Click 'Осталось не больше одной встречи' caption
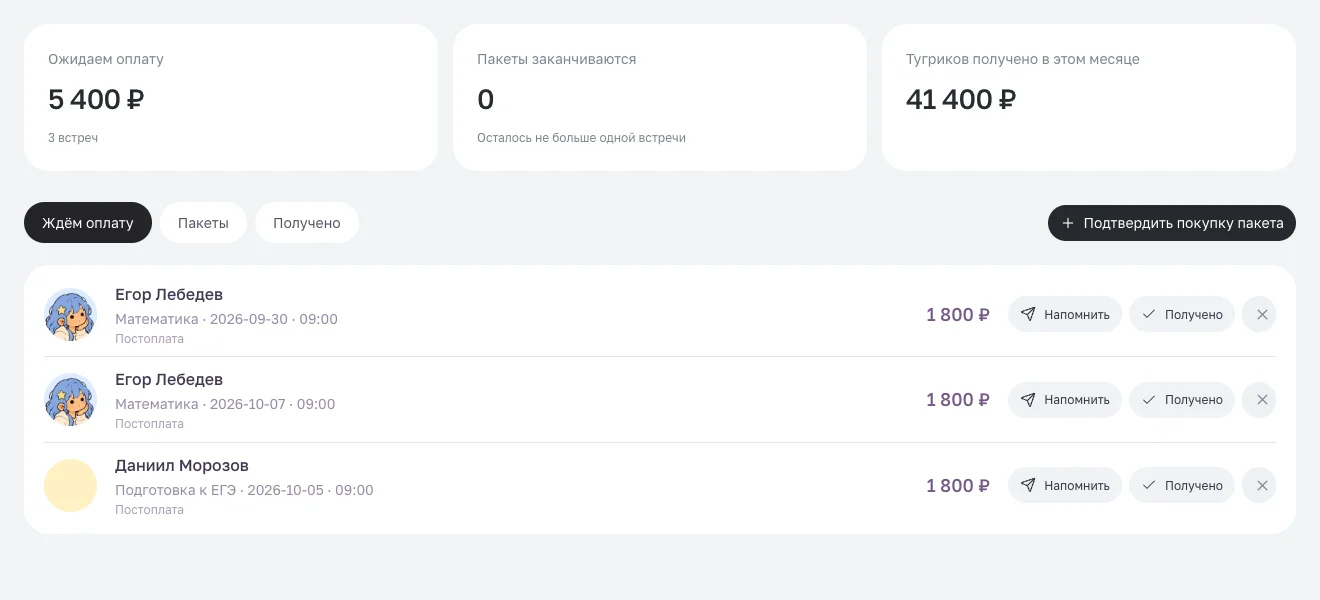The image size is (1320, 600). [581, 137]
